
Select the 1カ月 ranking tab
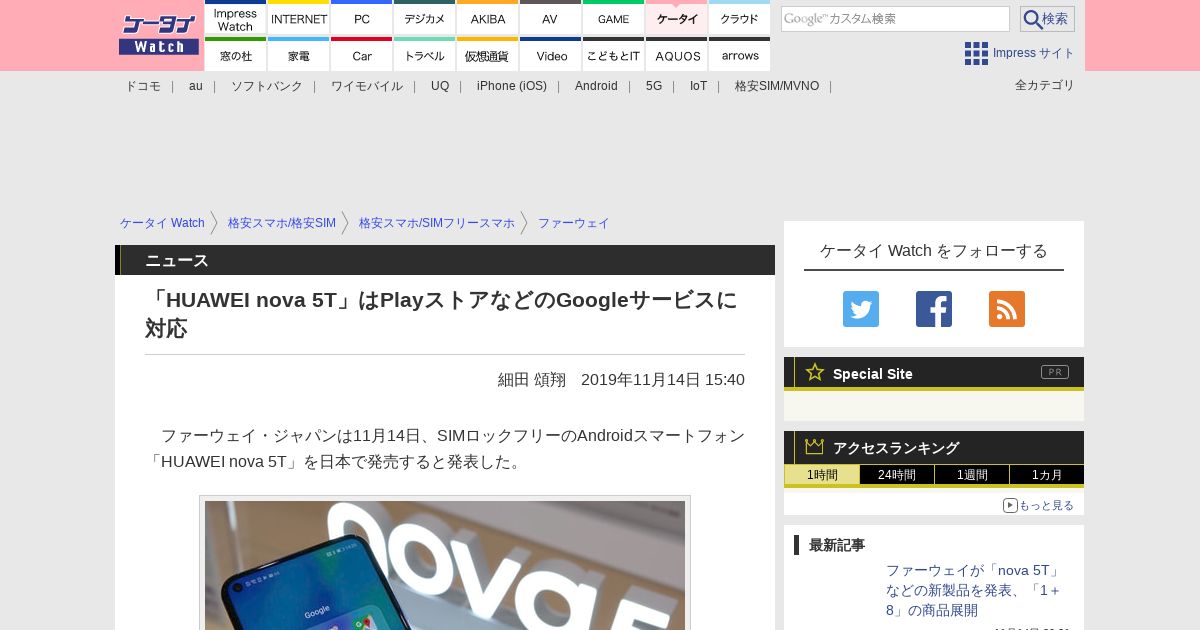[x=1047, y=475]
